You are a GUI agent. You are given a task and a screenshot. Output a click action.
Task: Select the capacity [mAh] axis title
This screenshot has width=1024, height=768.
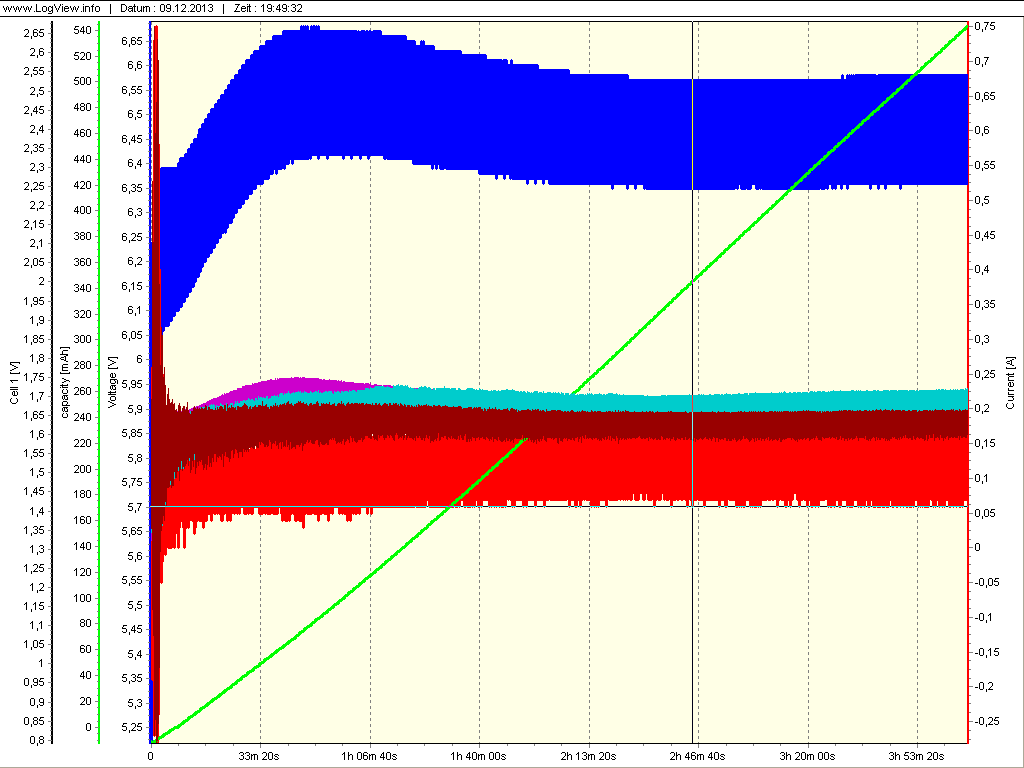point(65,383)
